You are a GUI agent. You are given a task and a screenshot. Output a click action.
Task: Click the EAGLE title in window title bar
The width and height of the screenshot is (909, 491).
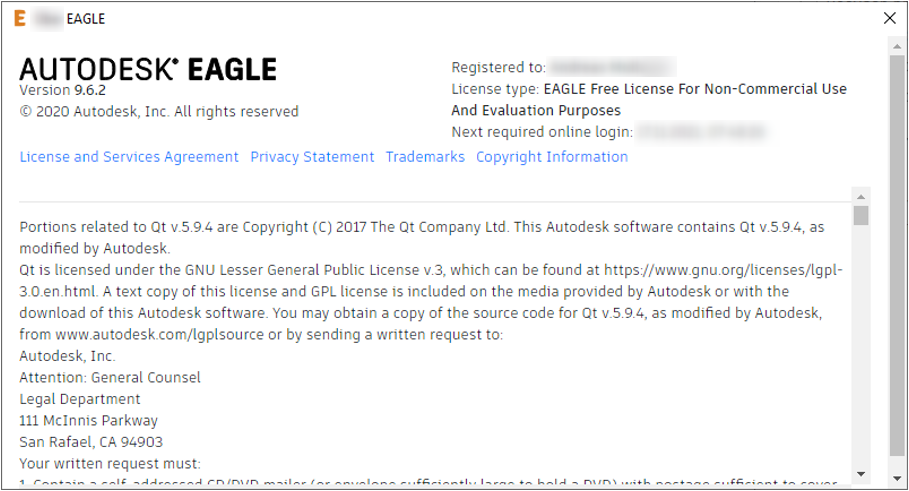point(85,18)
